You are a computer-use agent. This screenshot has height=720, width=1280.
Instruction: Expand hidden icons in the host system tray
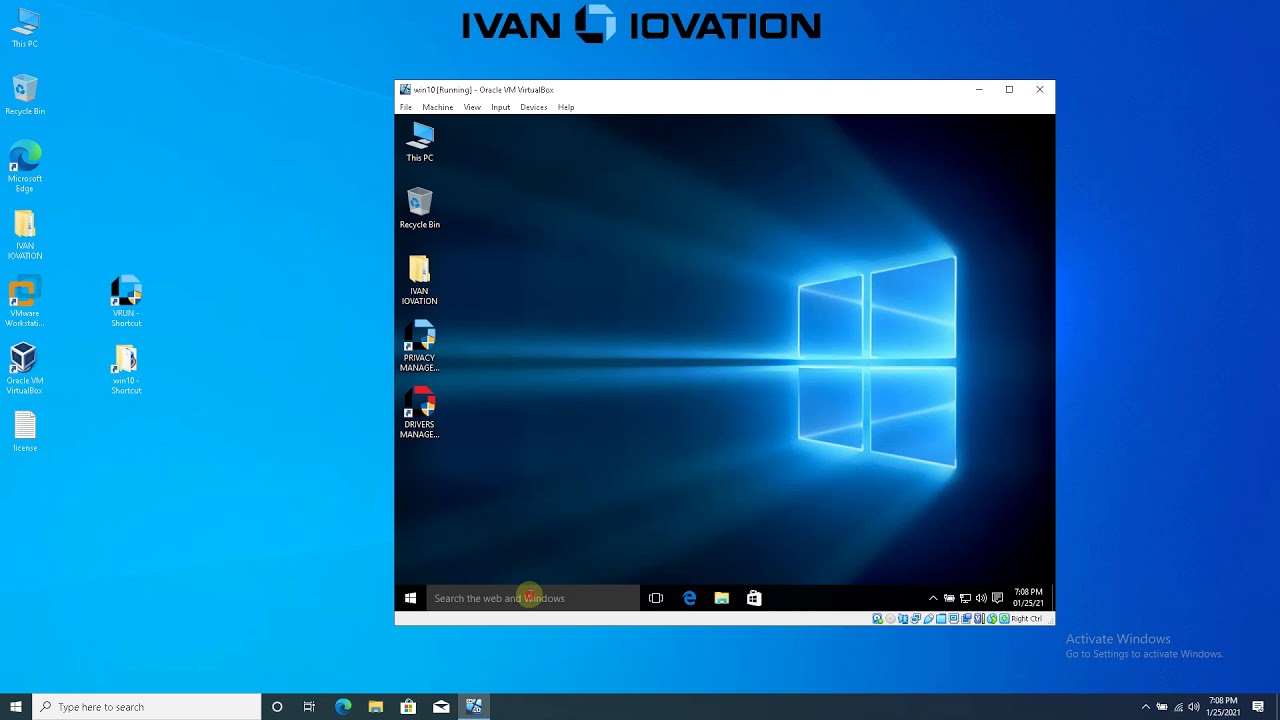[1146, 707]
